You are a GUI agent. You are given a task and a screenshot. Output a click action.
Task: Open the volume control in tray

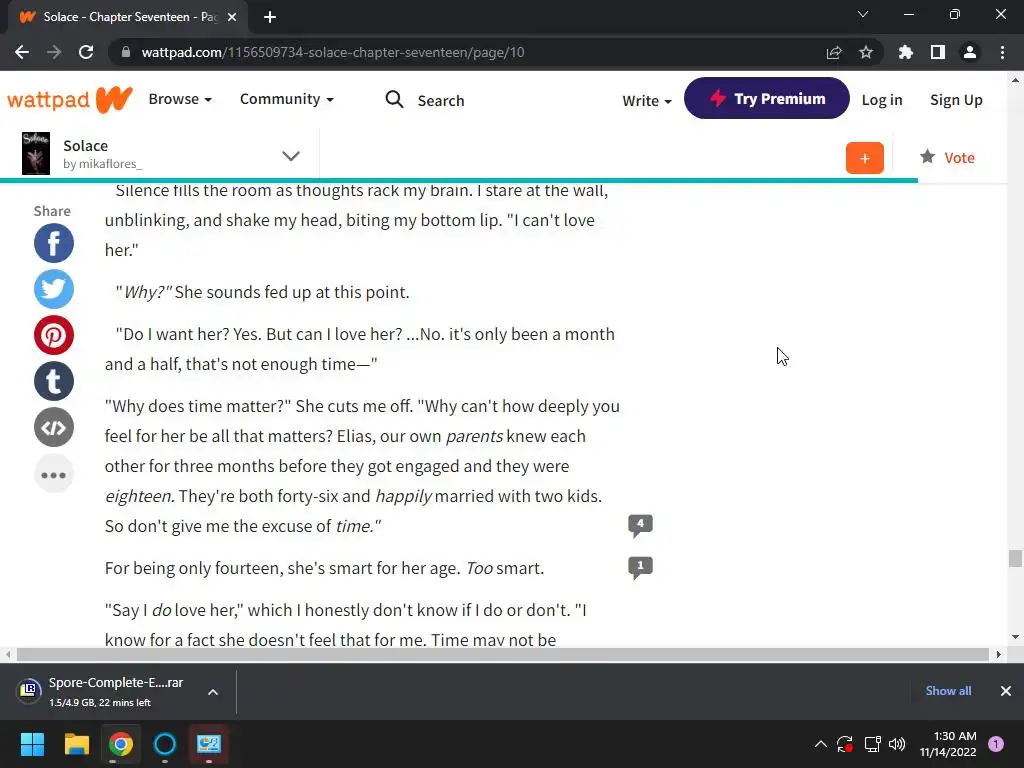click(897, 744)
